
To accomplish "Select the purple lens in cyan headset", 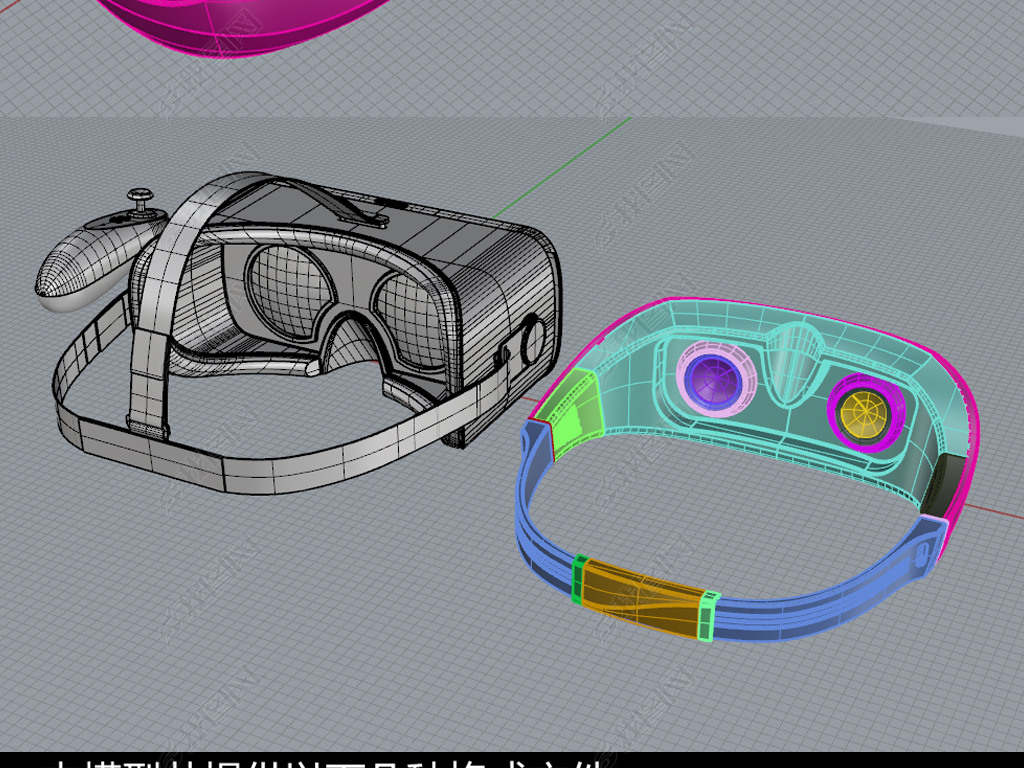I will click(715, 378).
